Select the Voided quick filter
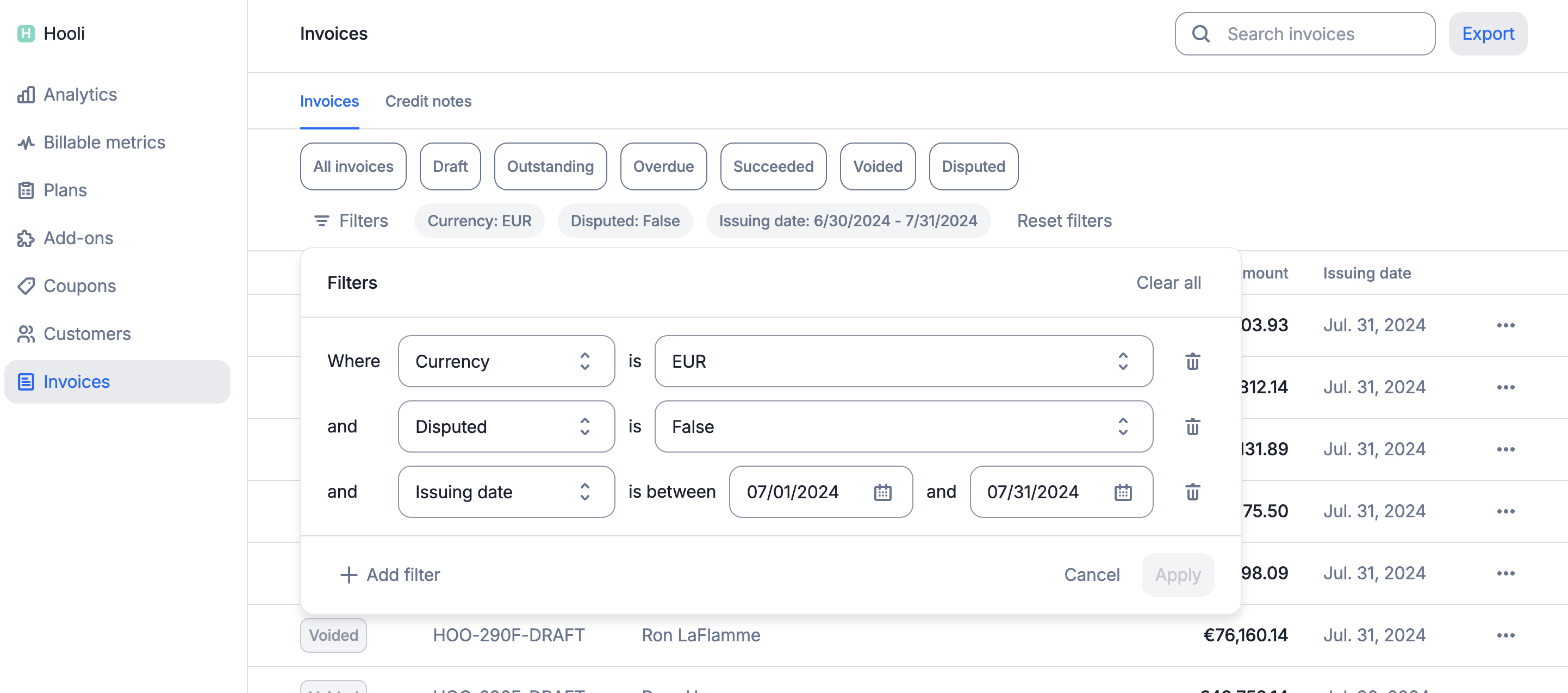Image resolution: width=1568 pixels, height=693 pixels. 877,166
